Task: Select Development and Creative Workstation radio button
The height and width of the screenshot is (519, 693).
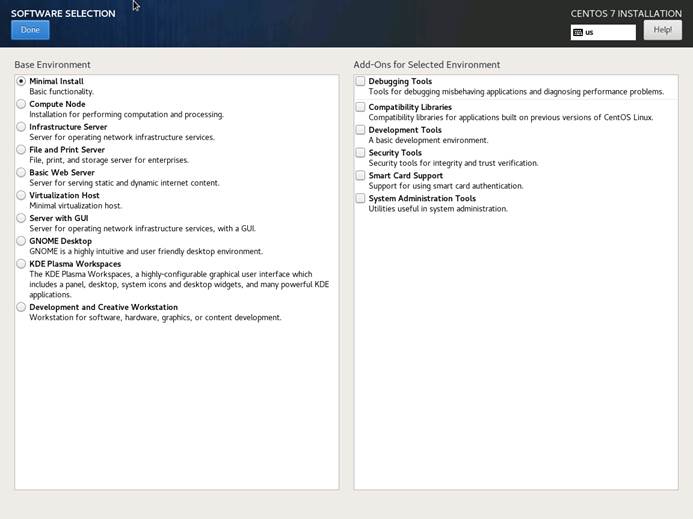Action: 21,307
